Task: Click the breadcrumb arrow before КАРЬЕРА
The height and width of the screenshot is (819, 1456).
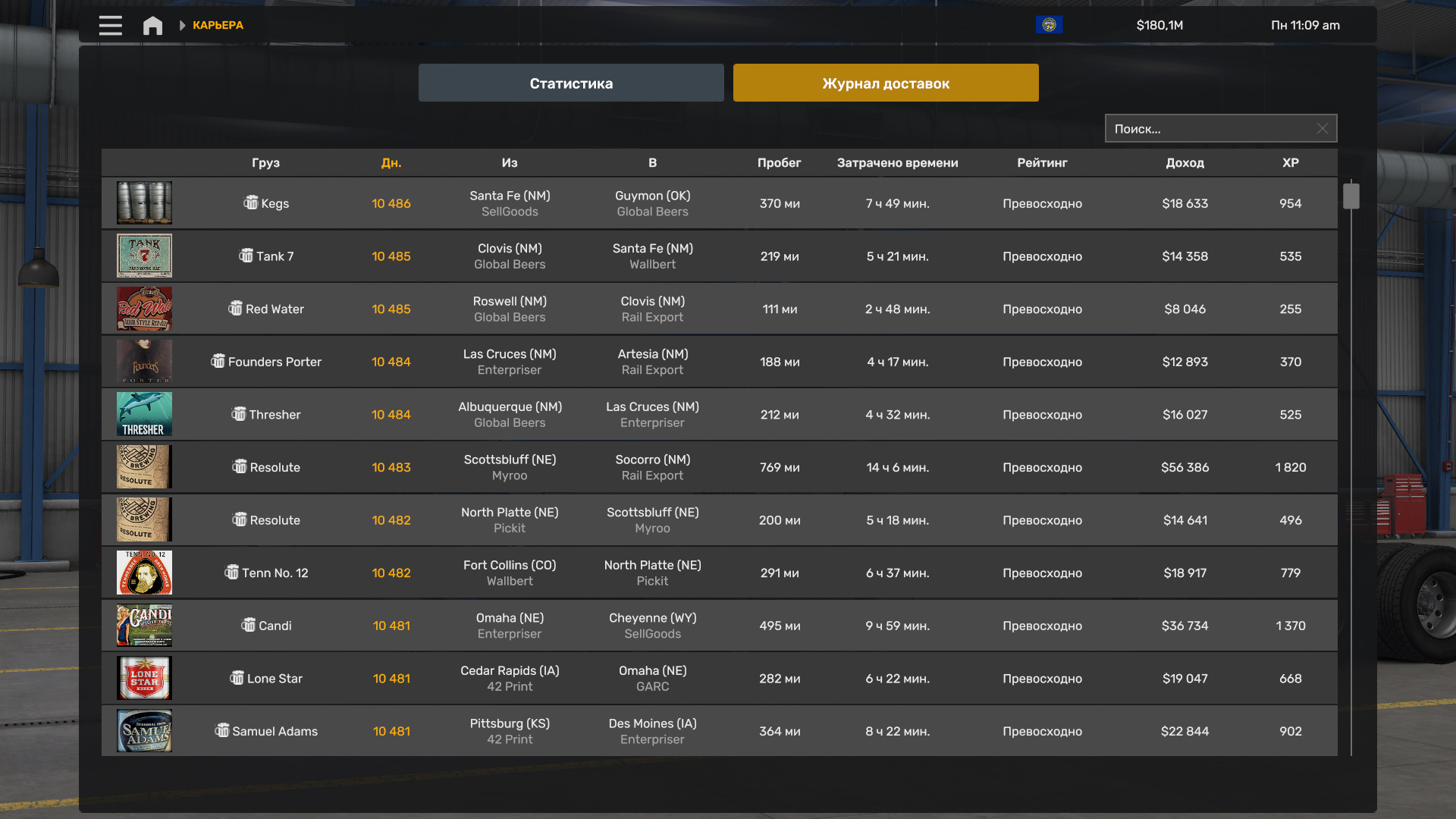Action: click(x=182, y=25)
